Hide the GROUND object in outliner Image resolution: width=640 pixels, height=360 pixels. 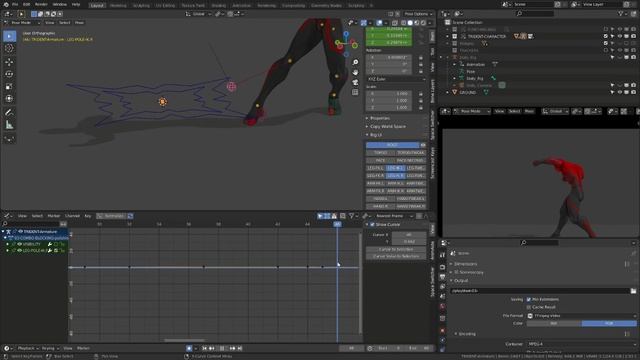(x=620, y=92)
